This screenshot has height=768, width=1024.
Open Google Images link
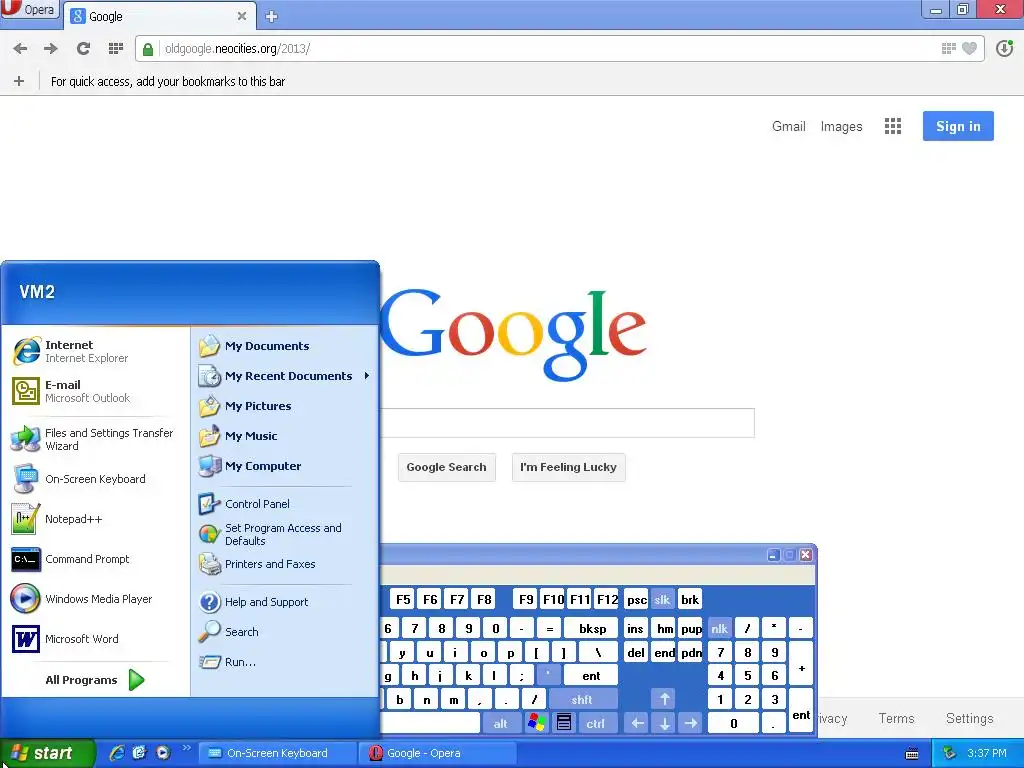click(841, 126)
